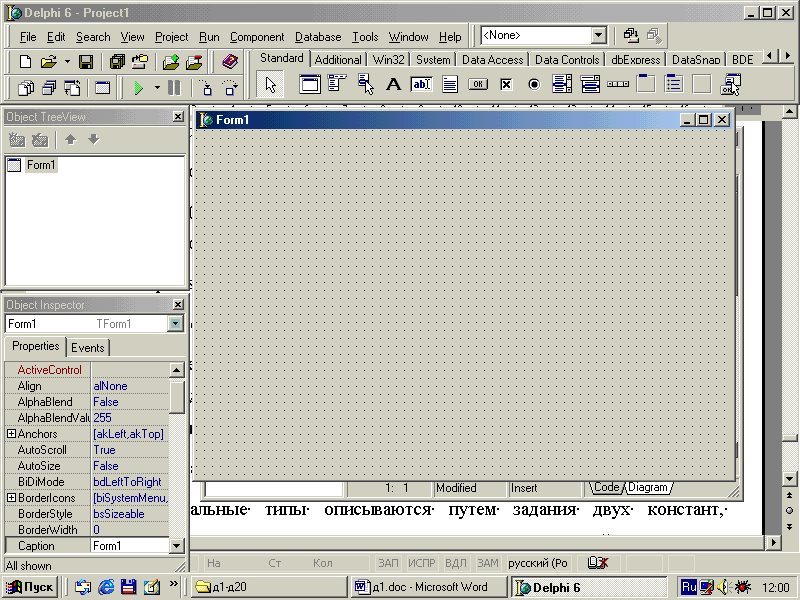
Task: Pick the Memo component icon
Action: [x=449, y=84]
